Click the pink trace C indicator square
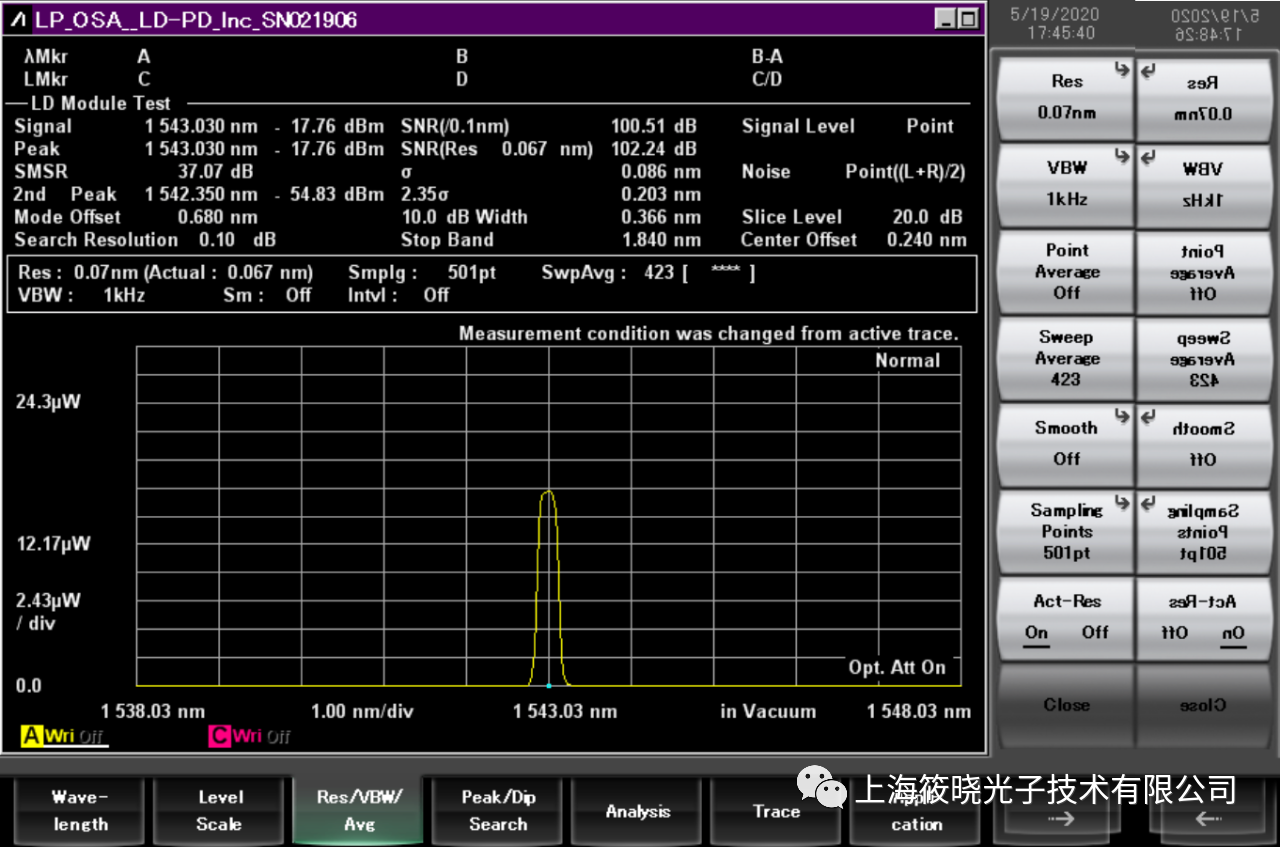 [219, 737]
